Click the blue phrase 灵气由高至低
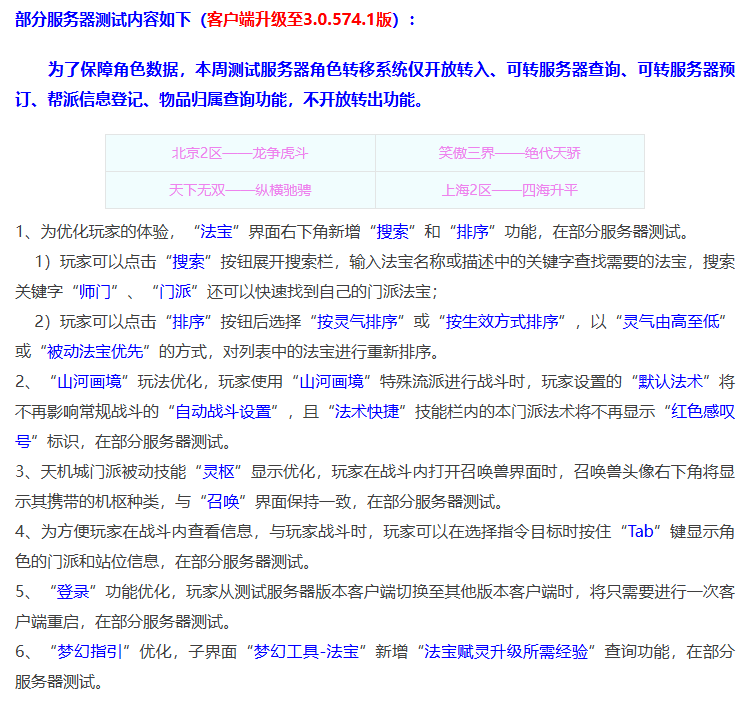The image size is (753, 702). pos(671,322)
